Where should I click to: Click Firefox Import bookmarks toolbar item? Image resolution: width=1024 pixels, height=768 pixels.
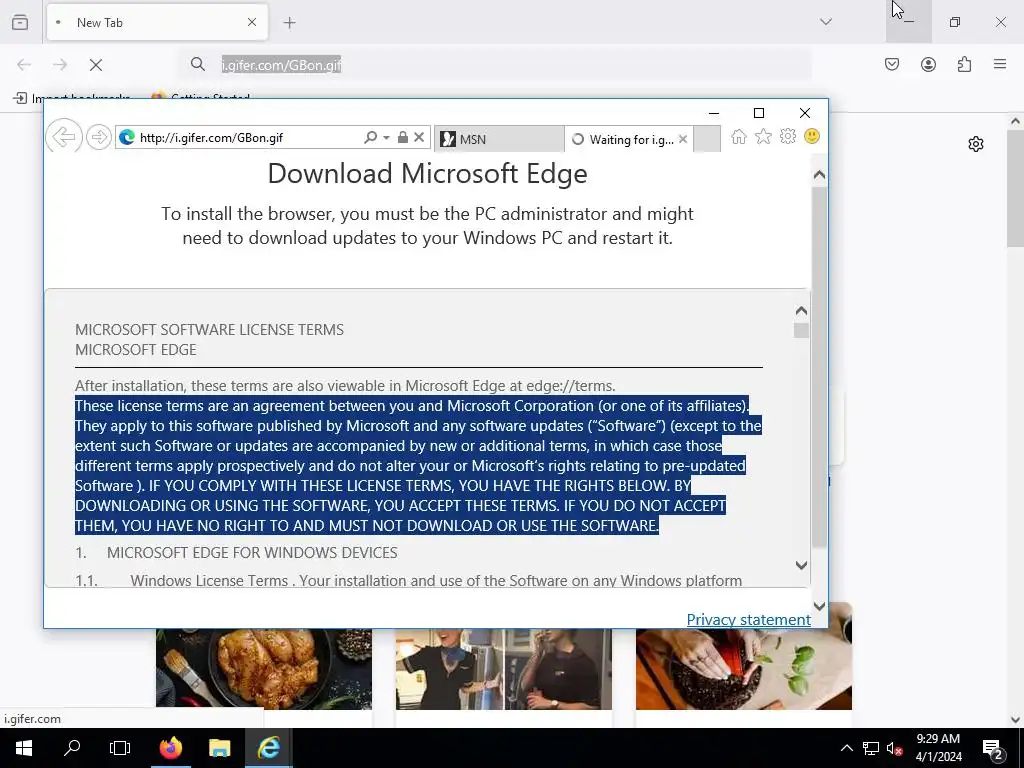72,98
